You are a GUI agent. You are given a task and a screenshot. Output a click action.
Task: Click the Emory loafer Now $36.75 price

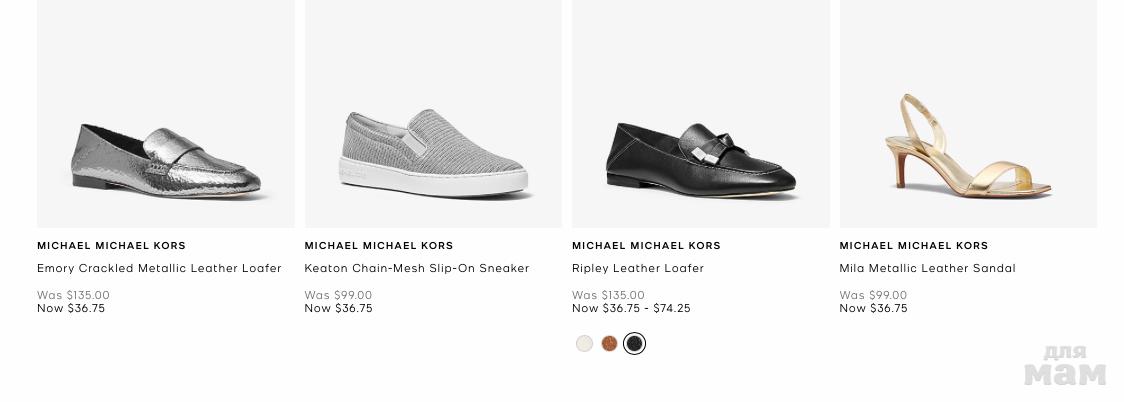click(71, 309)
